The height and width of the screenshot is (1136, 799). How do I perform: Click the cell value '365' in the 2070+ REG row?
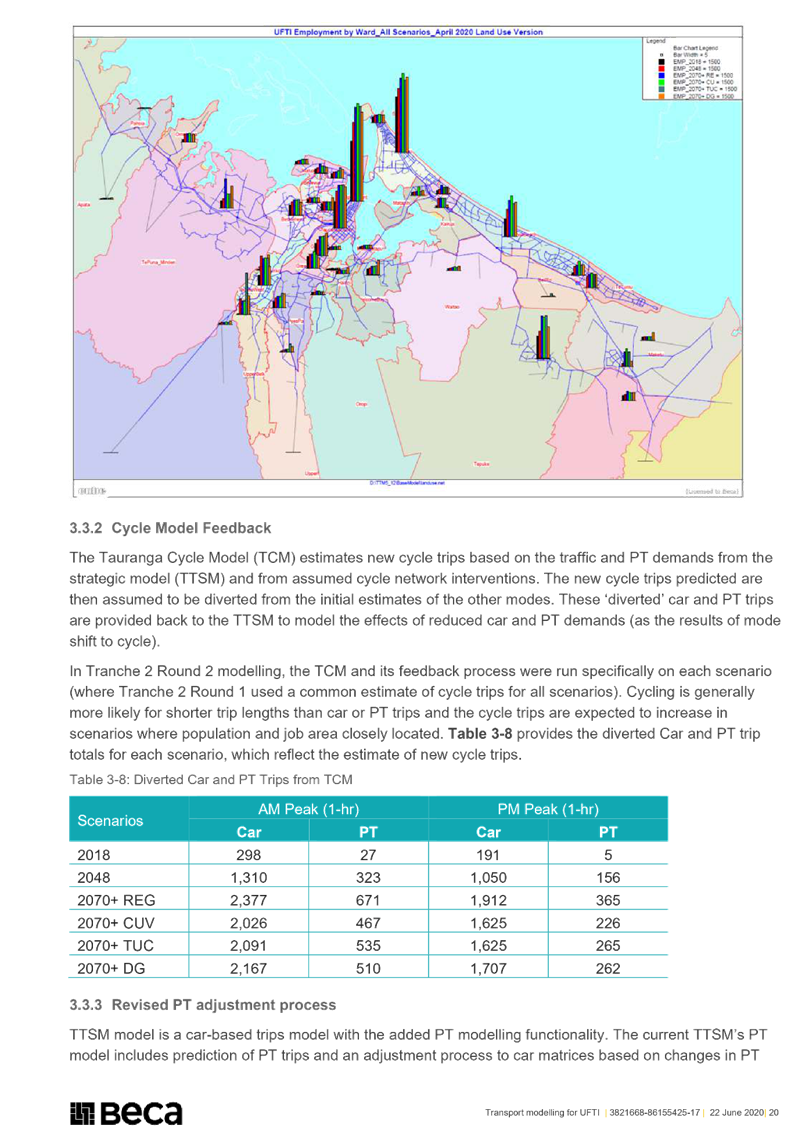(608, 901)
